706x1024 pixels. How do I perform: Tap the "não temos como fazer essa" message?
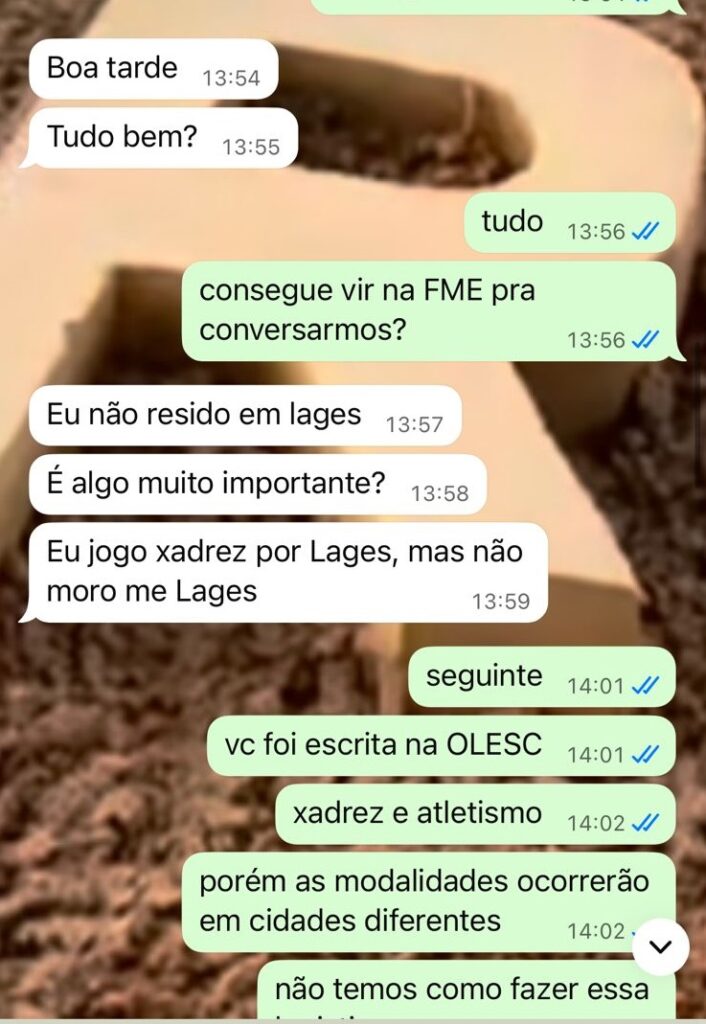(466, 990)
